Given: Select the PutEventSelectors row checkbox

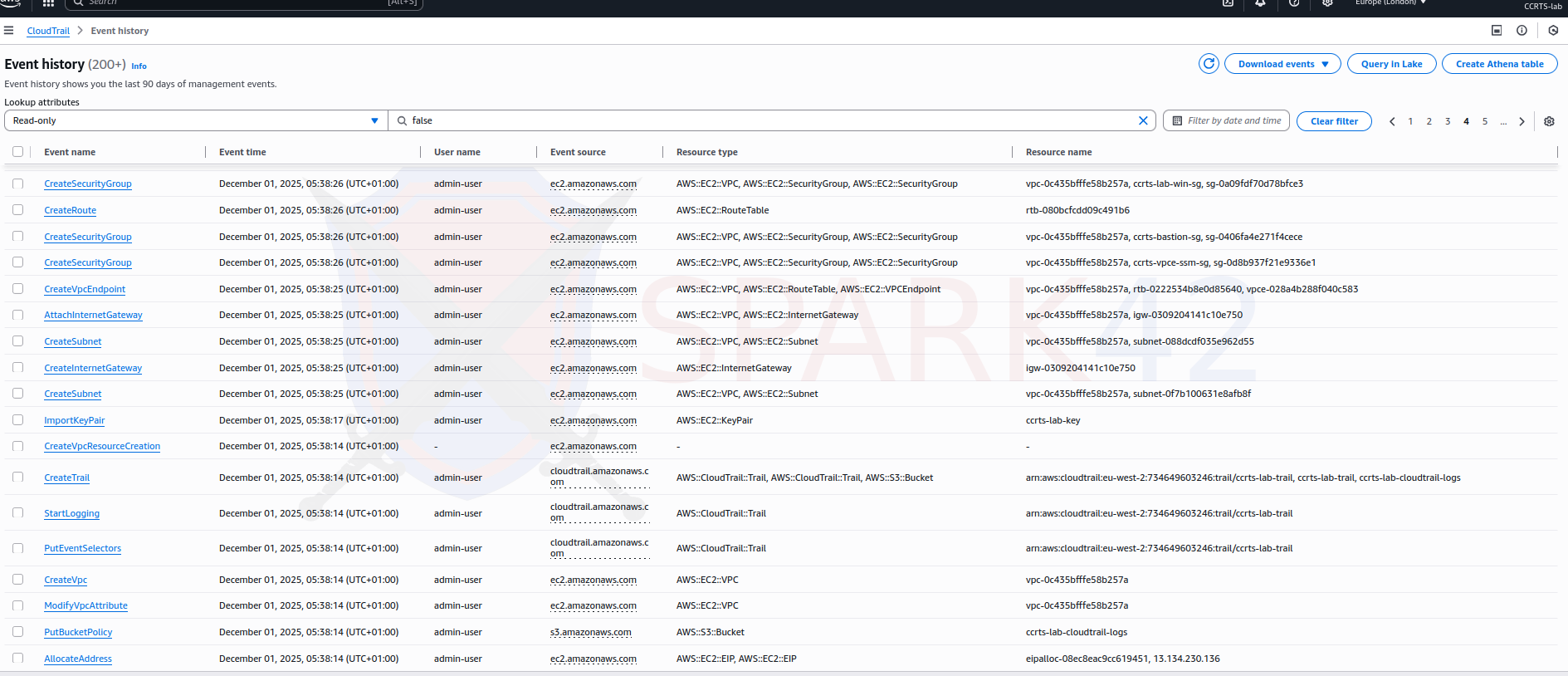Looking at the screenshot, I should [x=17, y=548].
